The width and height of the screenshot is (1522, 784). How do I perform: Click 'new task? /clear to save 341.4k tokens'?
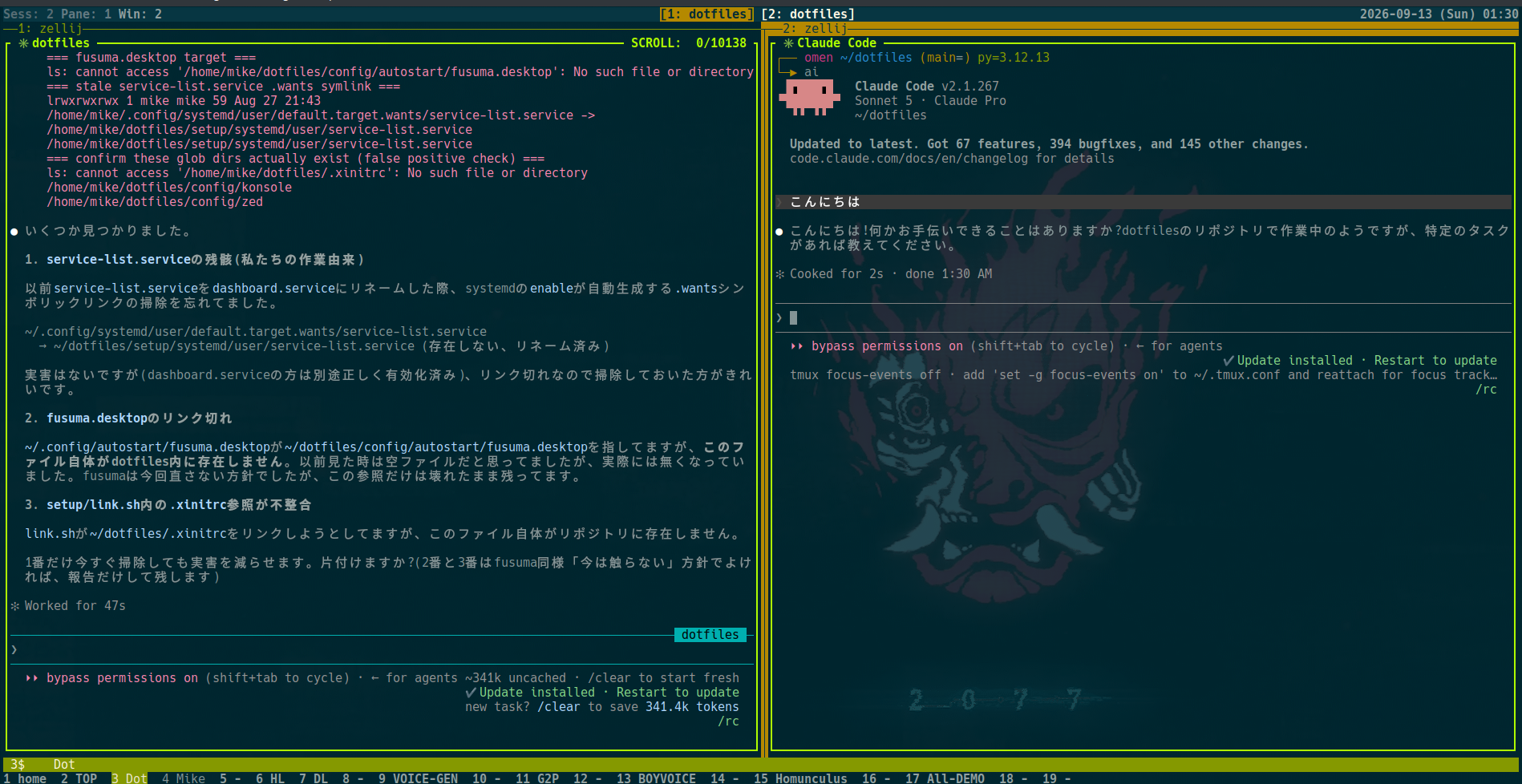(x=602, y=707)
